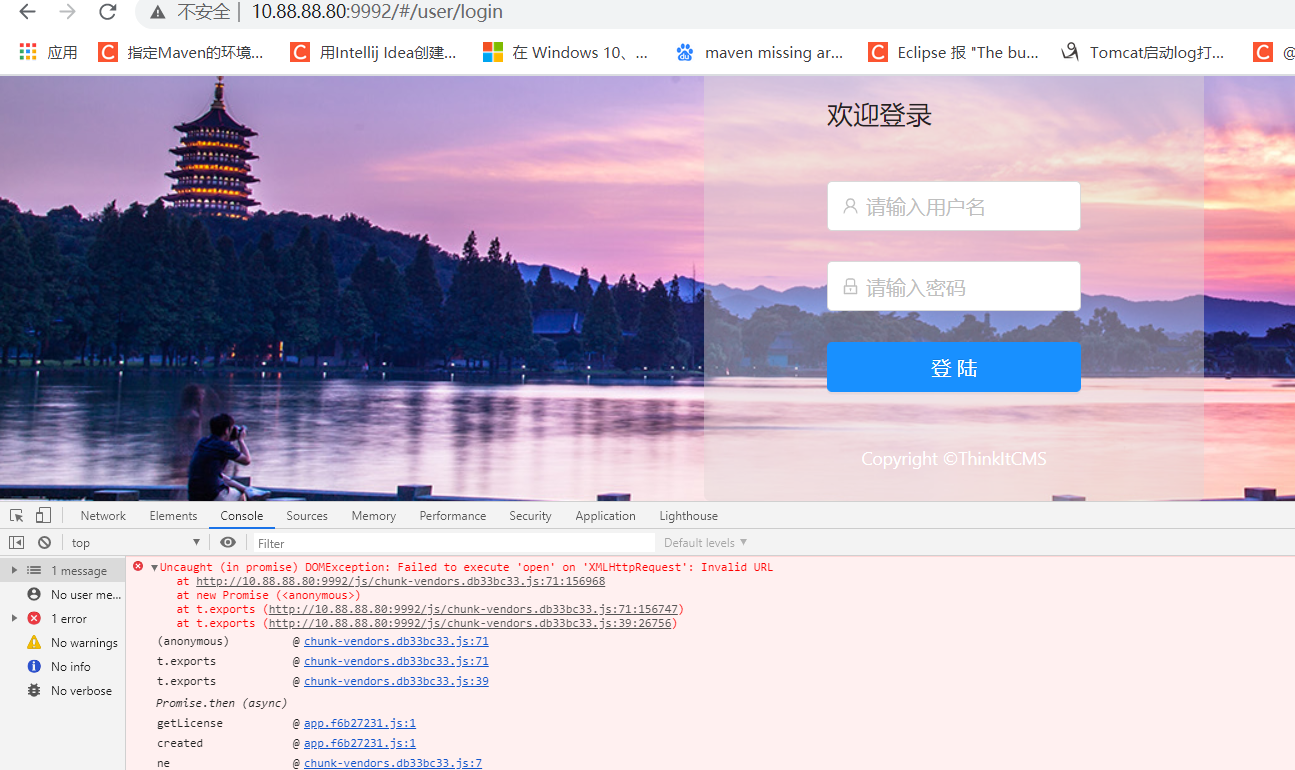The width and height of the screenshot is (1295, 770).
Task: Go back with the browser back arrow
Action: (x=27, y=12)
